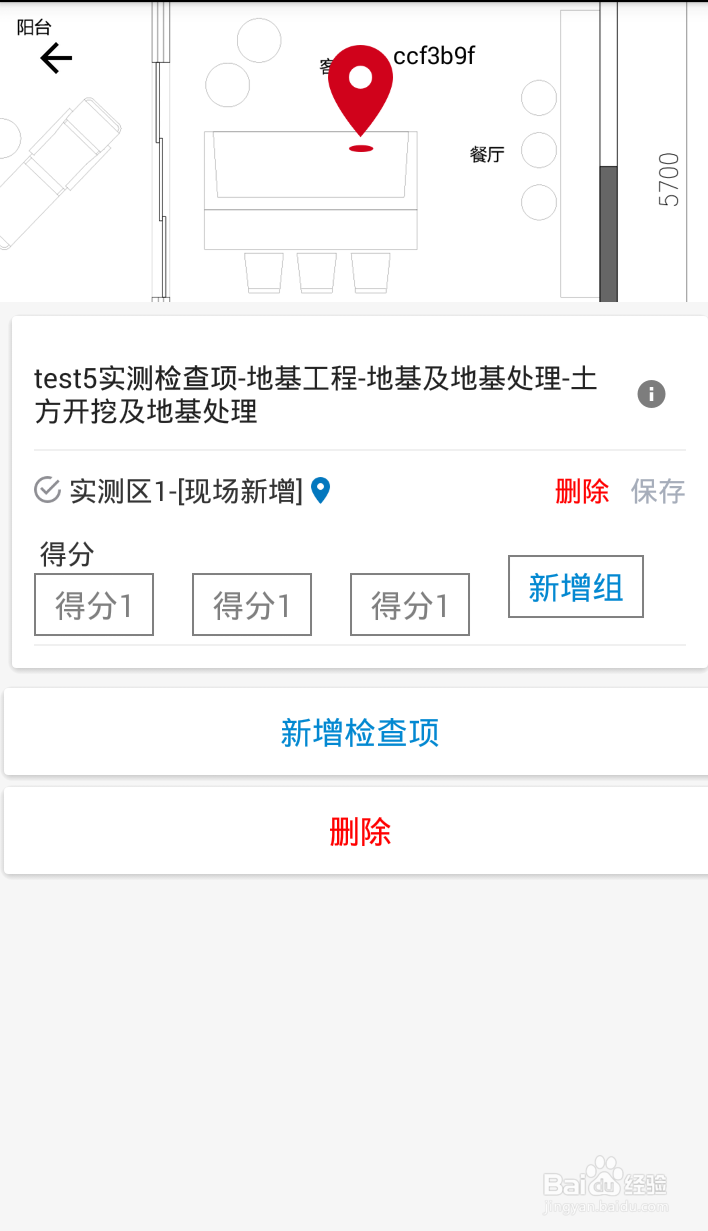Tap blue location pin beside 实测区1

[320, 490]
